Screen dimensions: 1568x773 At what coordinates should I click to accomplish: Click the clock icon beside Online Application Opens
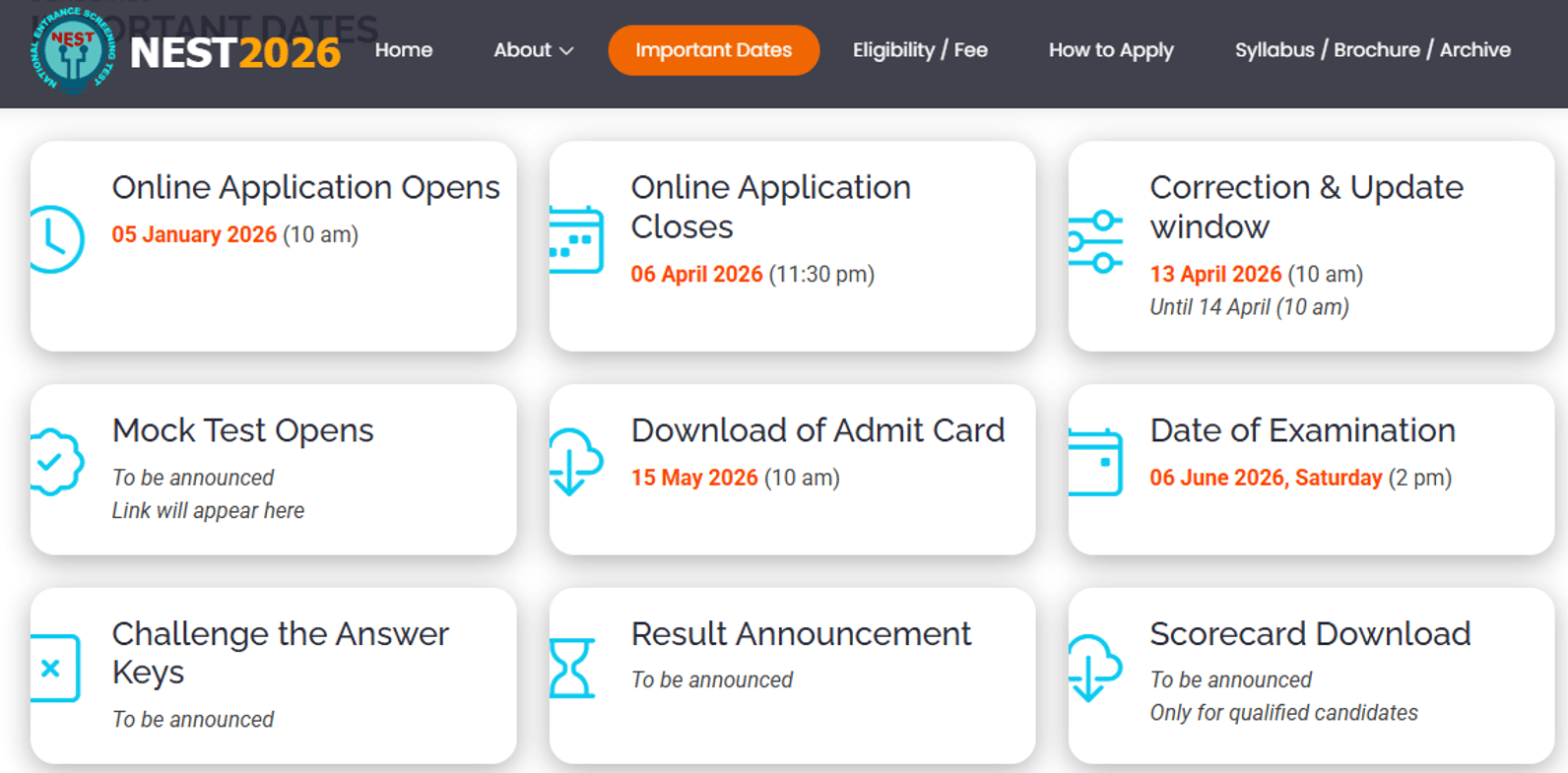56,239
